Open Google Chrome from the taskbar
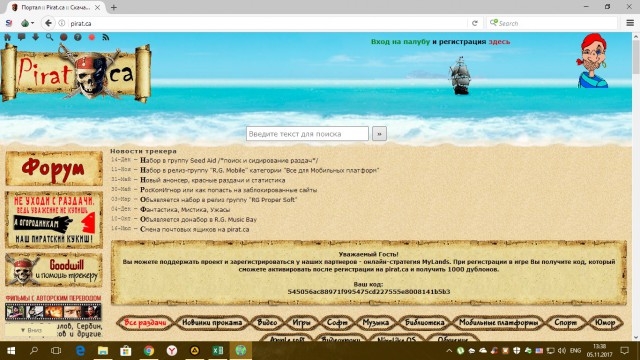The image size is (640, 360). point(149,351)
